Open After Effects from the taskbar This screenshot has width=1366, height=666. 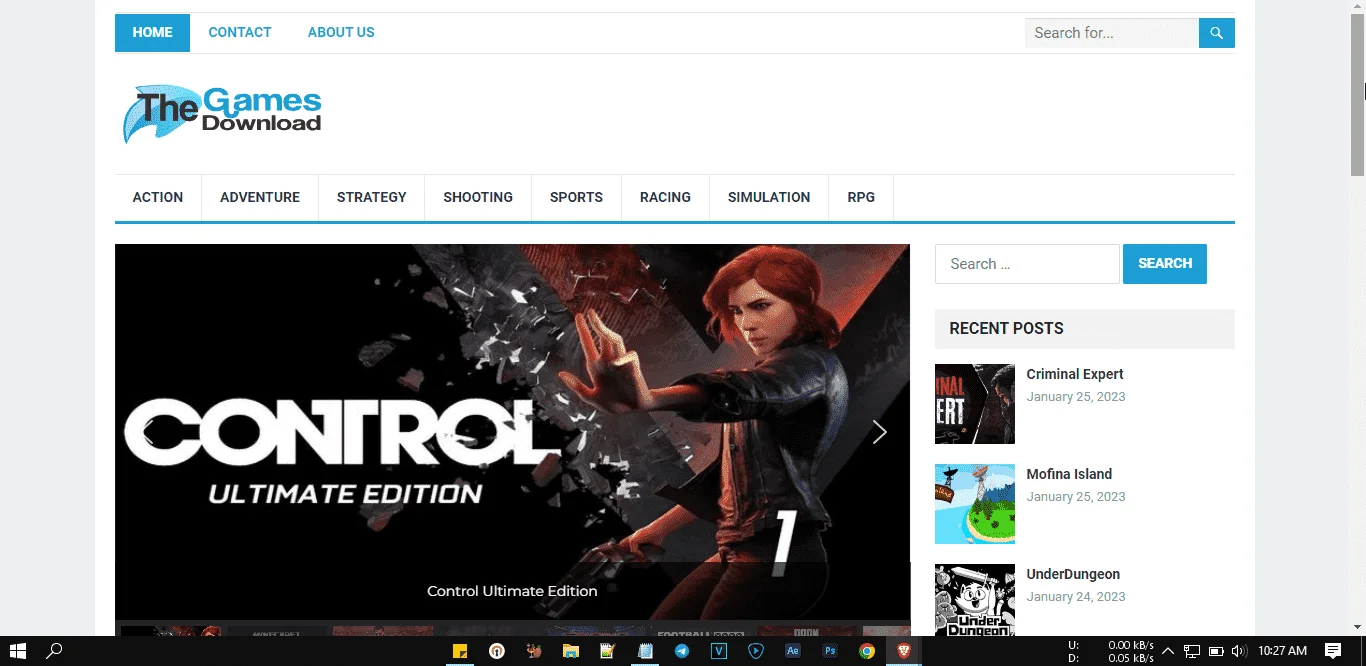pos(792,651)
